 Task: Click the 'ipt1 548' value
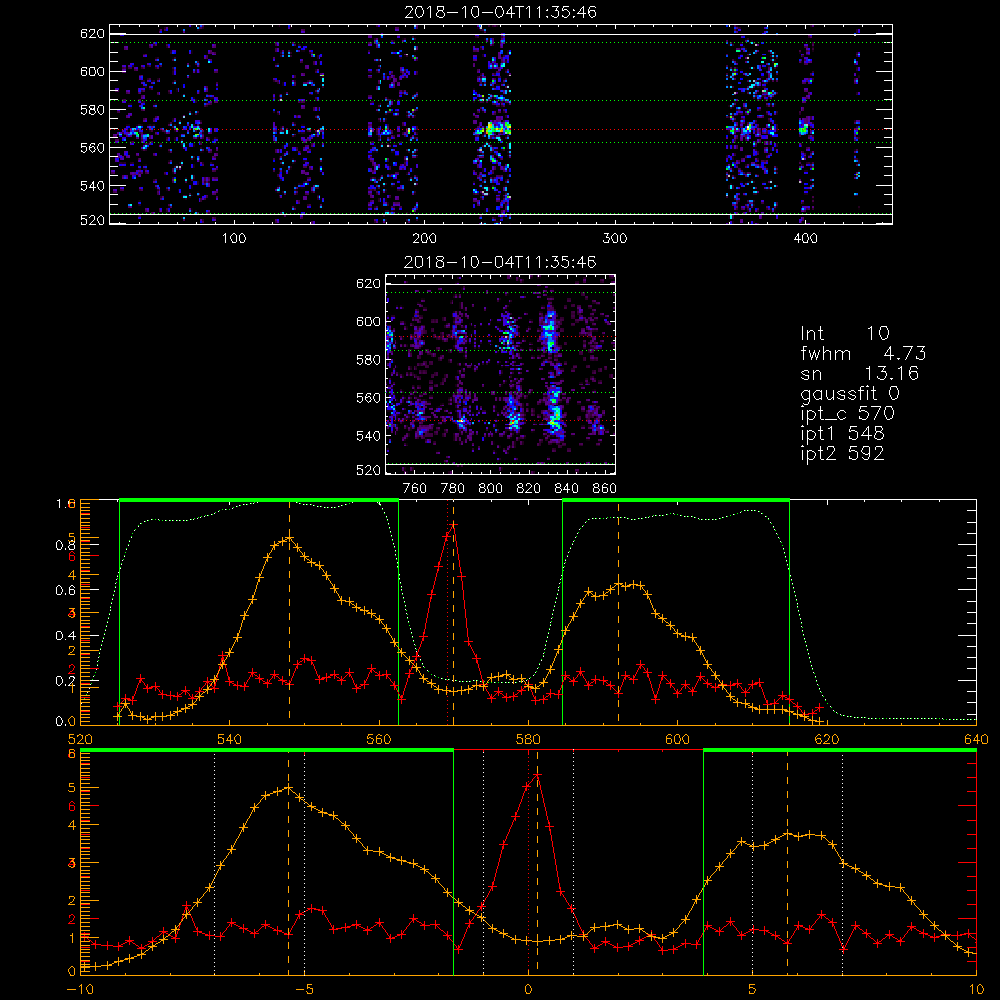(x=842, y=434)
